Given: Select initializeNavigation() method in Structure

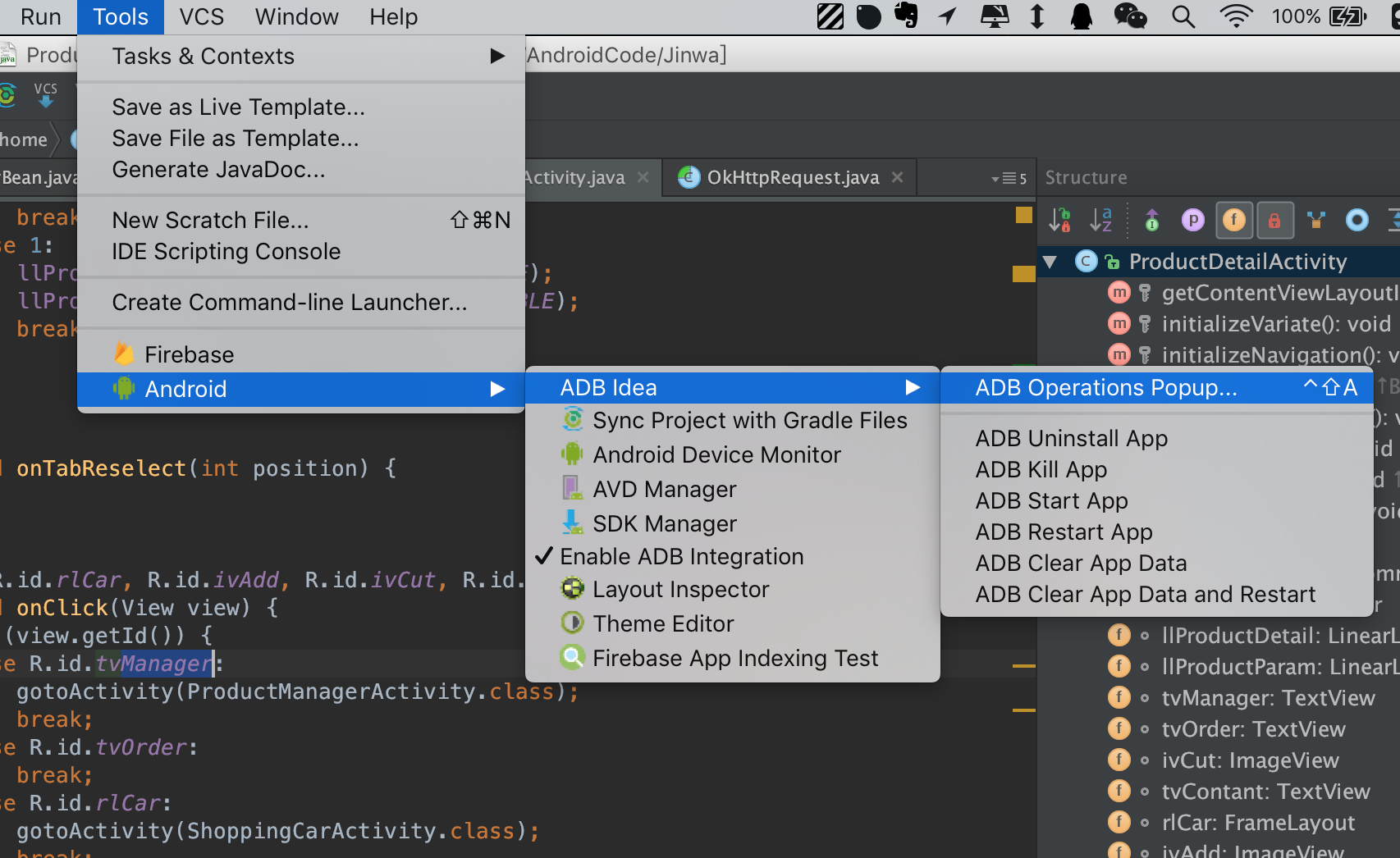Looking at the screenshot, I should [x=1279, y=355].
